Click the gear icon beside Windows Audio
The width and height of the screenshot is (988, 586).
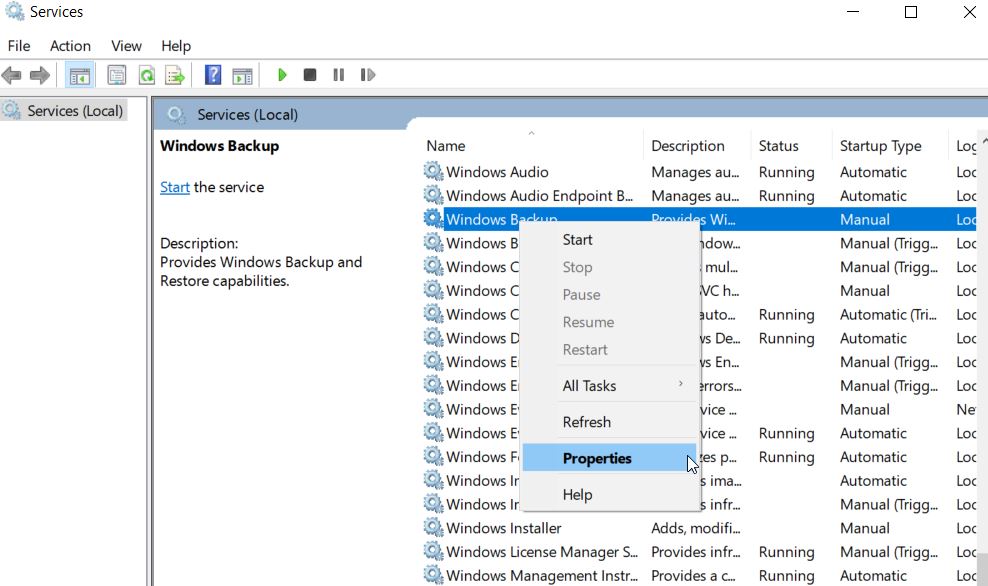(434, 171)
